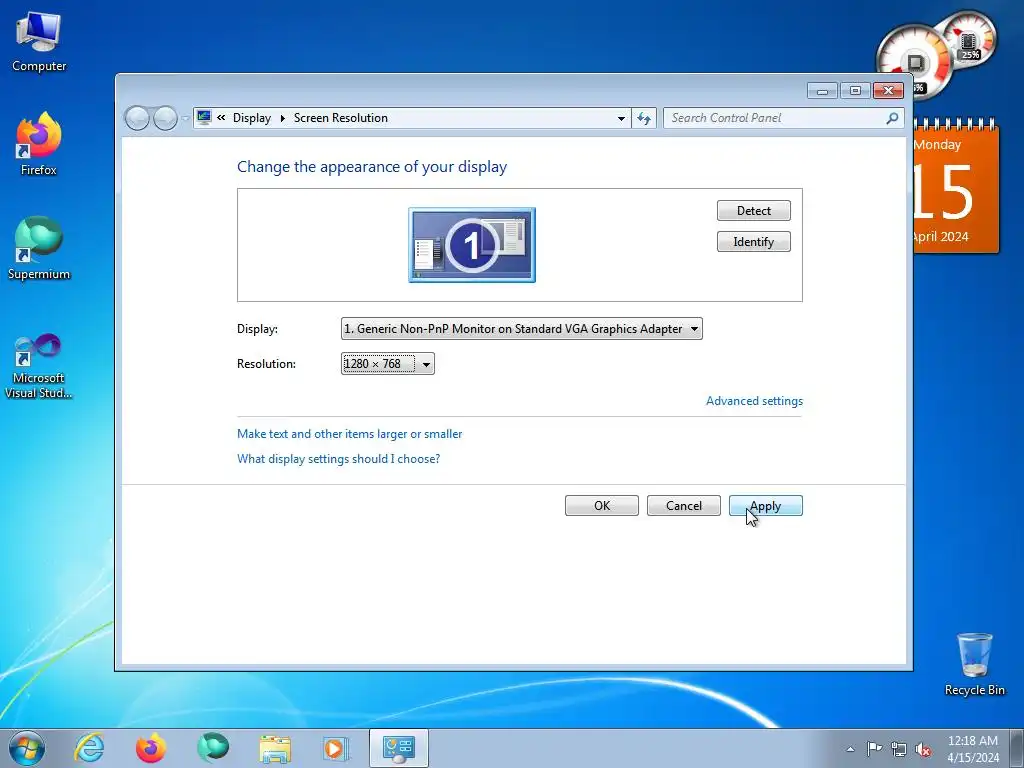Click the OK button

(601, 505)
